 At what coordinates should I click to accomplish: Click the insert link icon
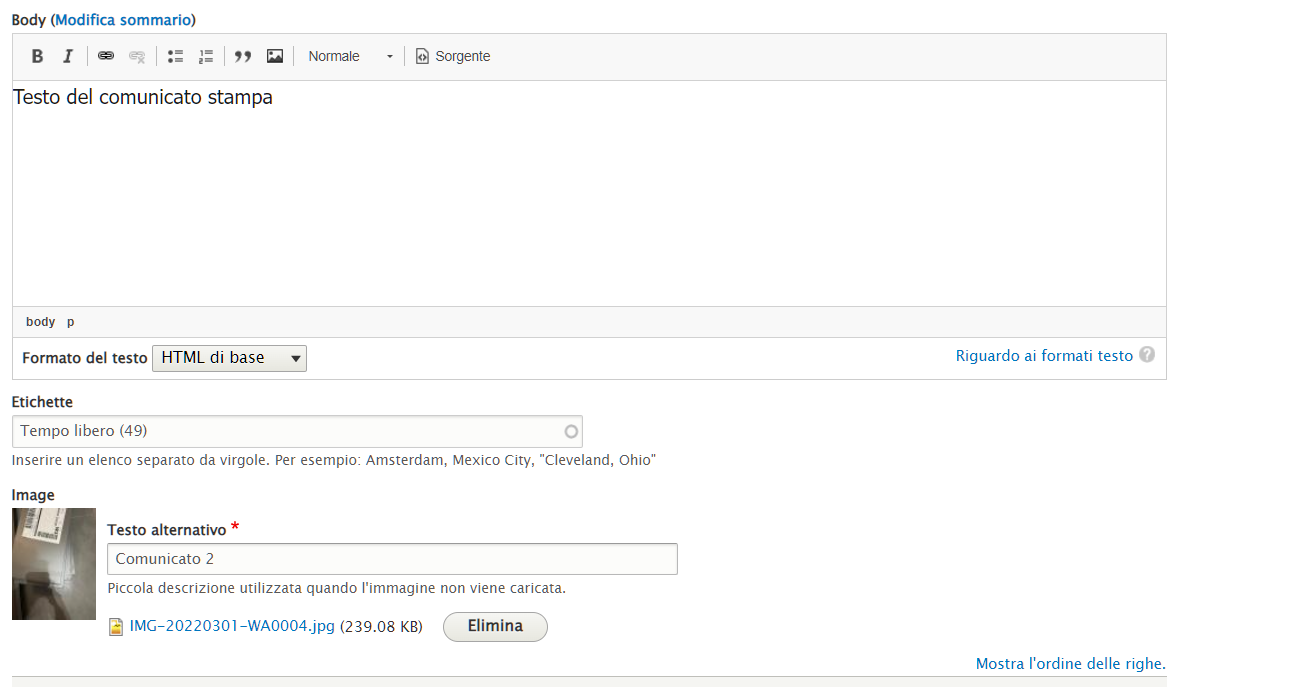106,56
